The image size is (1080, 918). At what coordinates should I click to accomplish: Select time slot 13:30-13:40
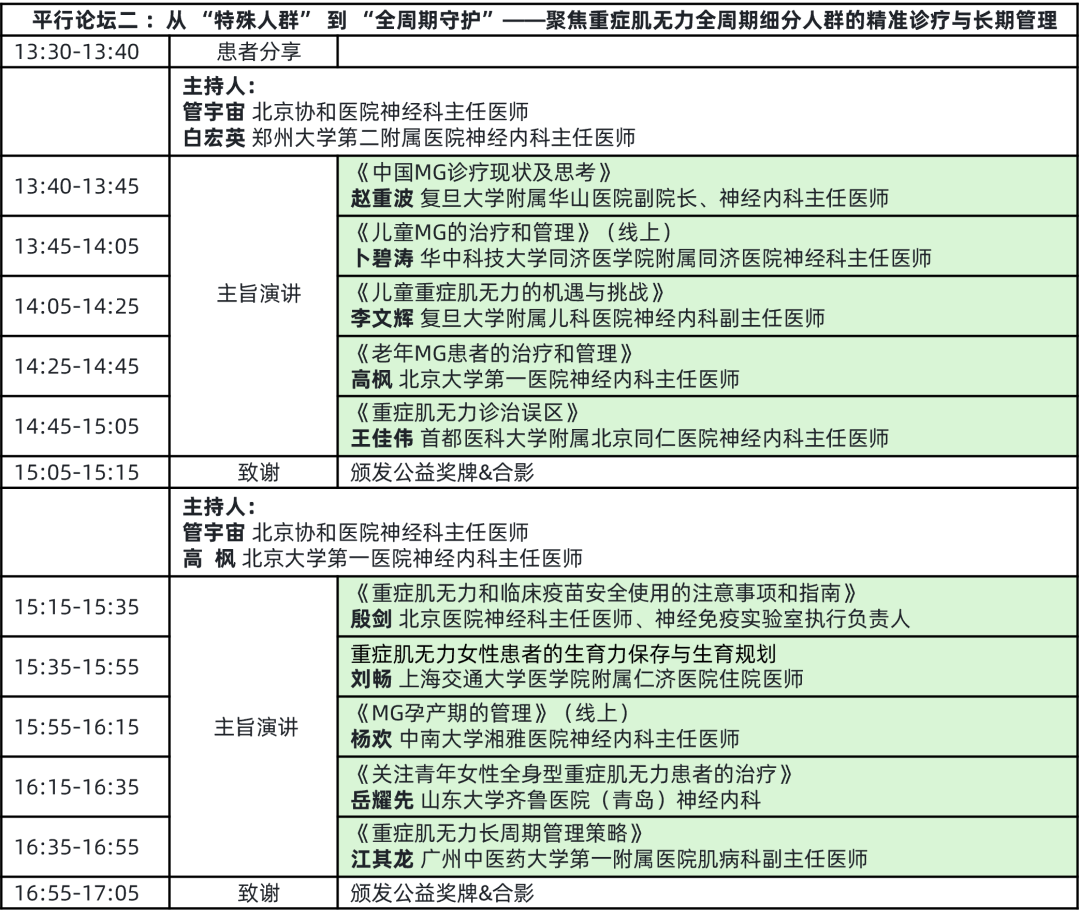coord(76,52)
